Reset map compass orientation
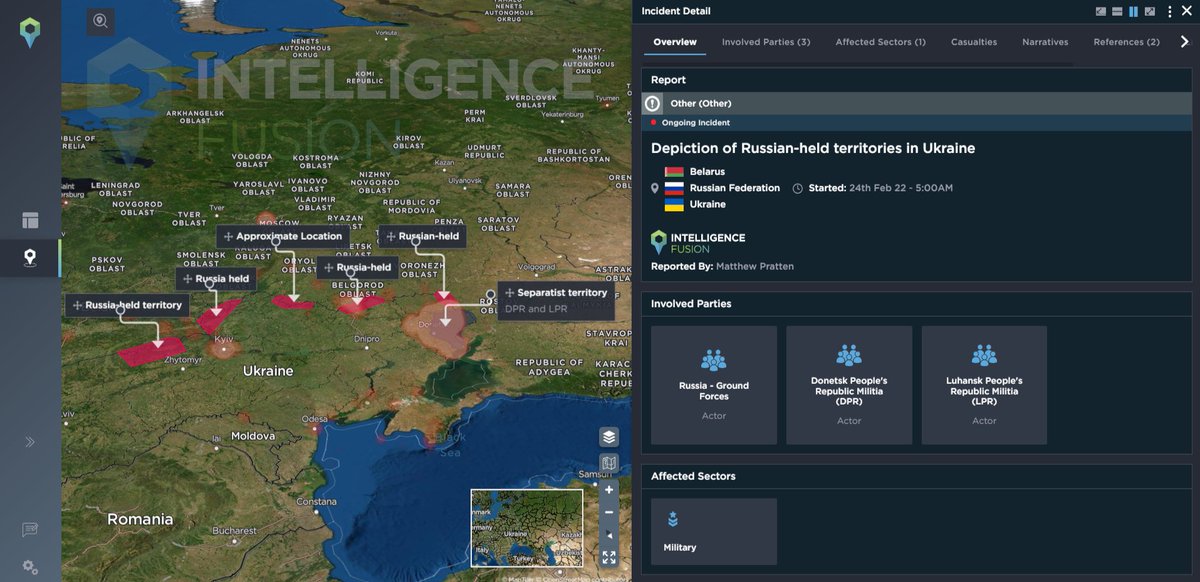The width and height of the screenshot is (1200, 582). click(609, 535)
